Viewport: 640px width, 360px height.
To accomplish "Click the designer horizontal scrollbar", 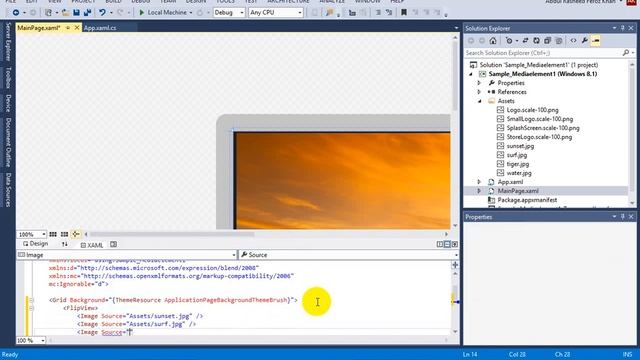I will pos(172,234).
